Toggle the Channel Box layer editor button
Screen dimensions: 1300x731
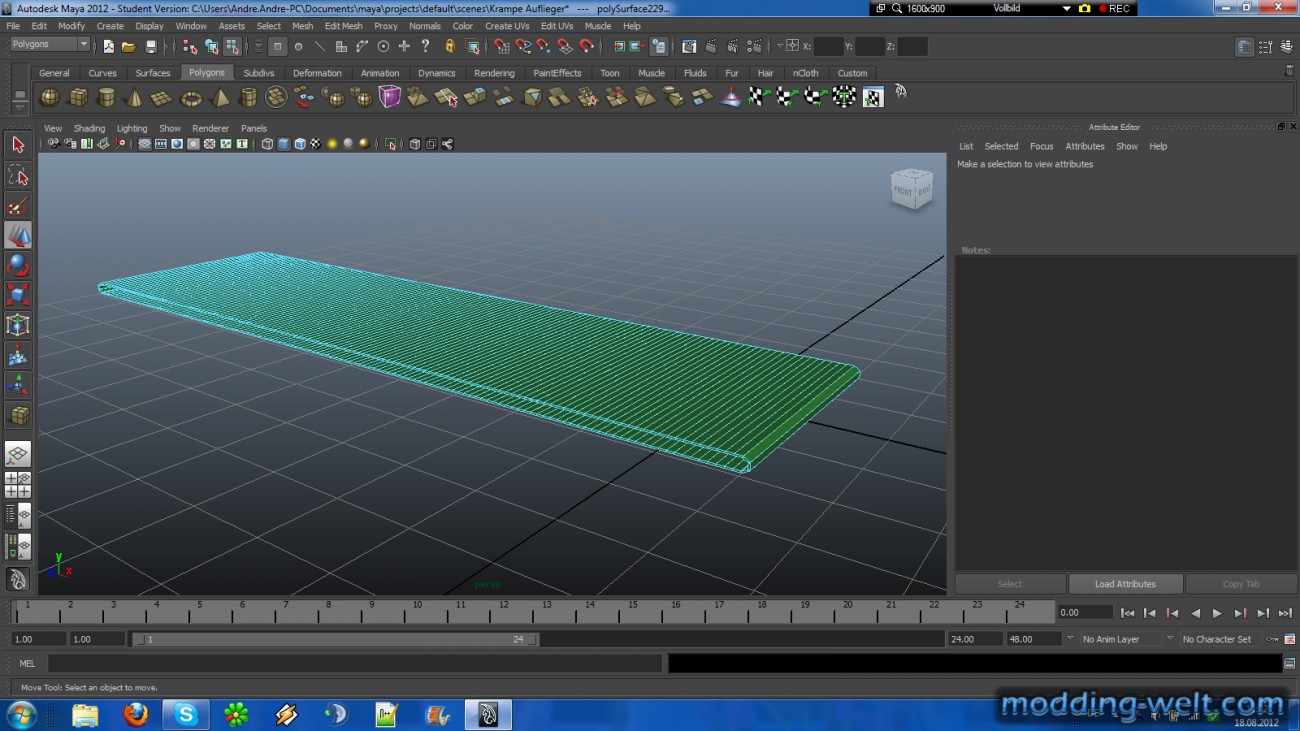[1286, 47]
